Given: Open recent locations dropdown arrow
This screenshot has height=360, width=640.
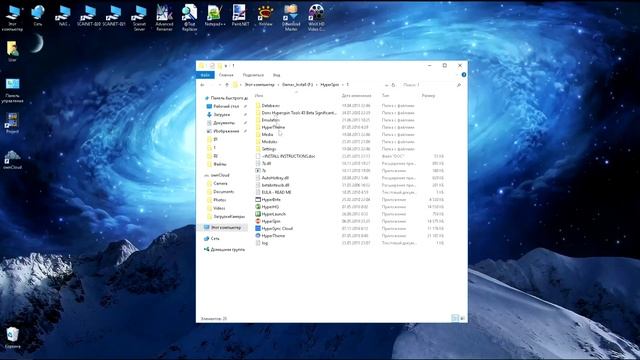Looking at the screenshot, I should [220, 85].
